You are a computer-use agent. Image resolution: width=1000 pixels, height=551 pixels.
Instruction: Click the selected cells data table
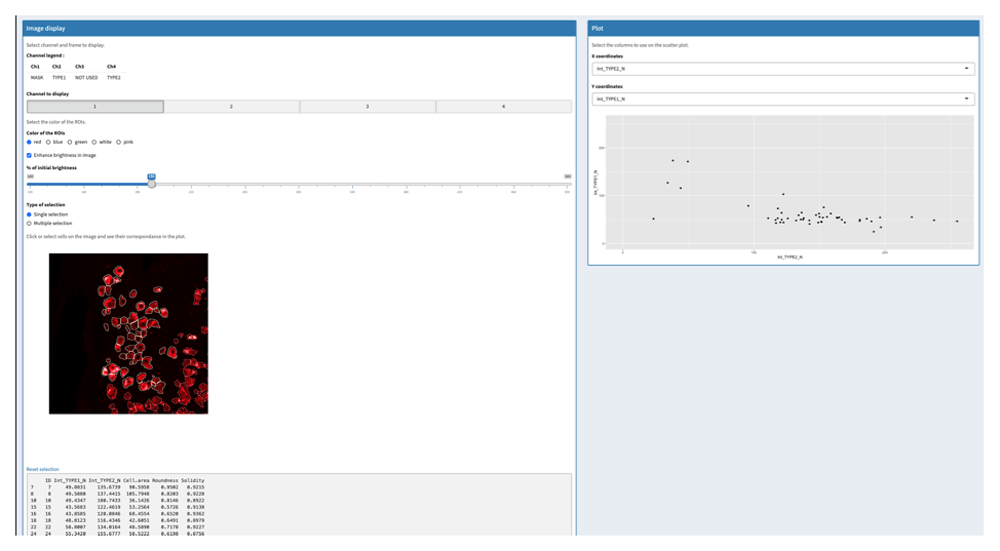298,507
